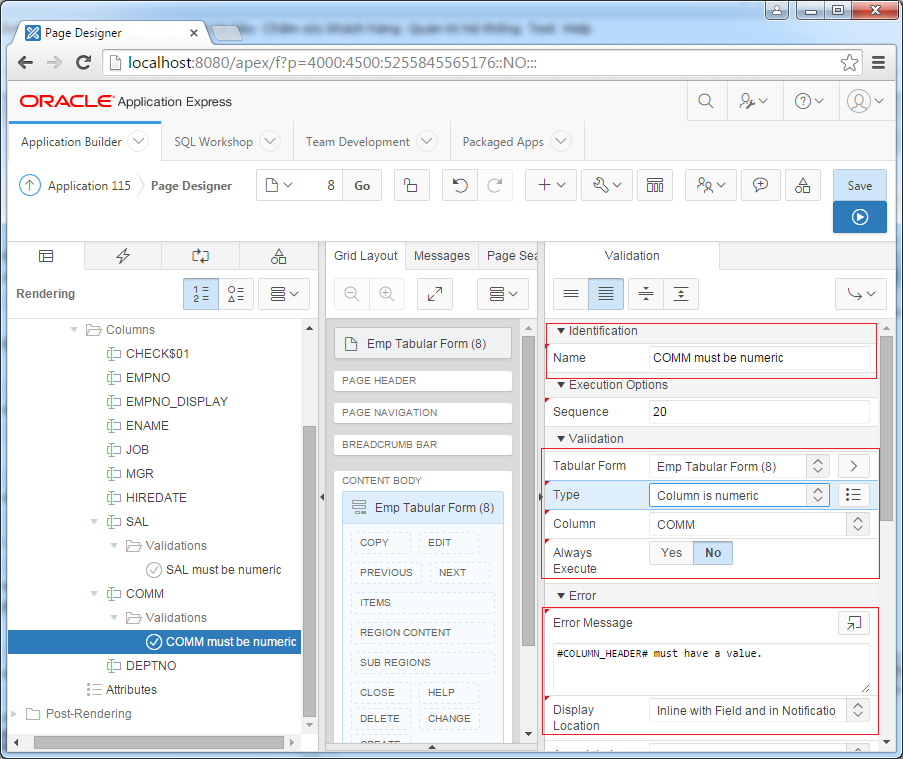The image size is (903, 759).
Task: Click the Save and Run Page play icon
Action: pyautogui.click(x=859, y=217)
